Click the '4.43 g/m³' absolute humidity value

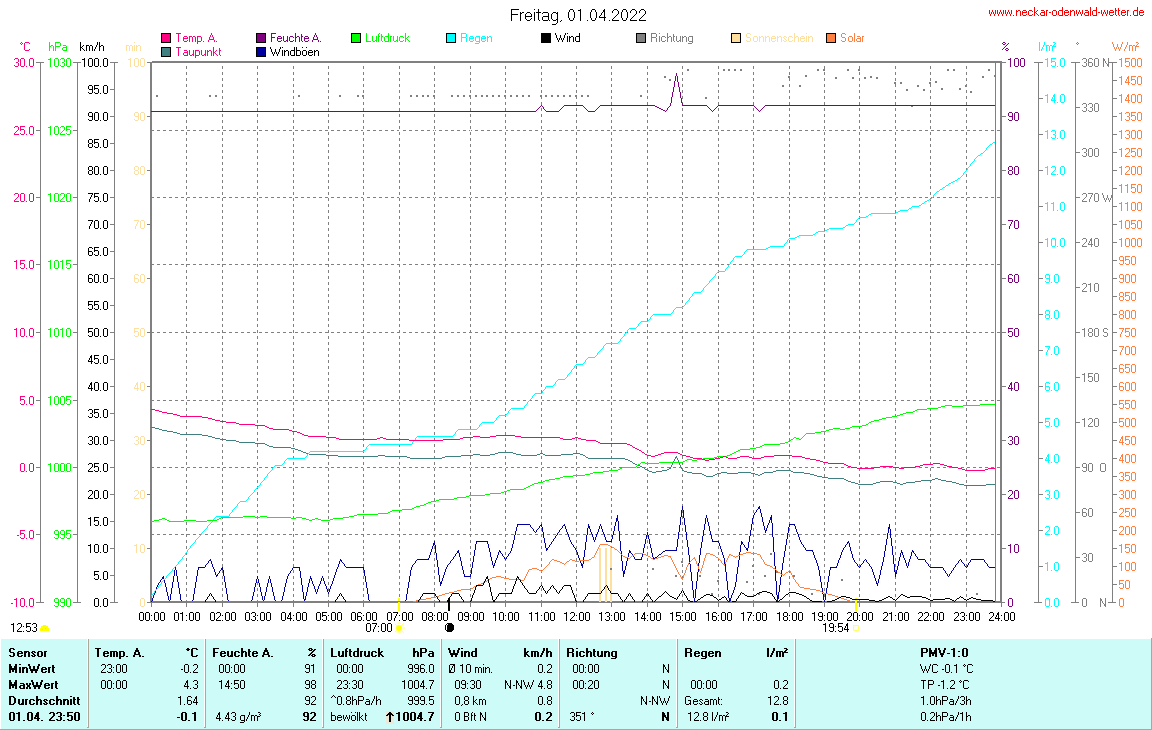[x=238, y=718]
